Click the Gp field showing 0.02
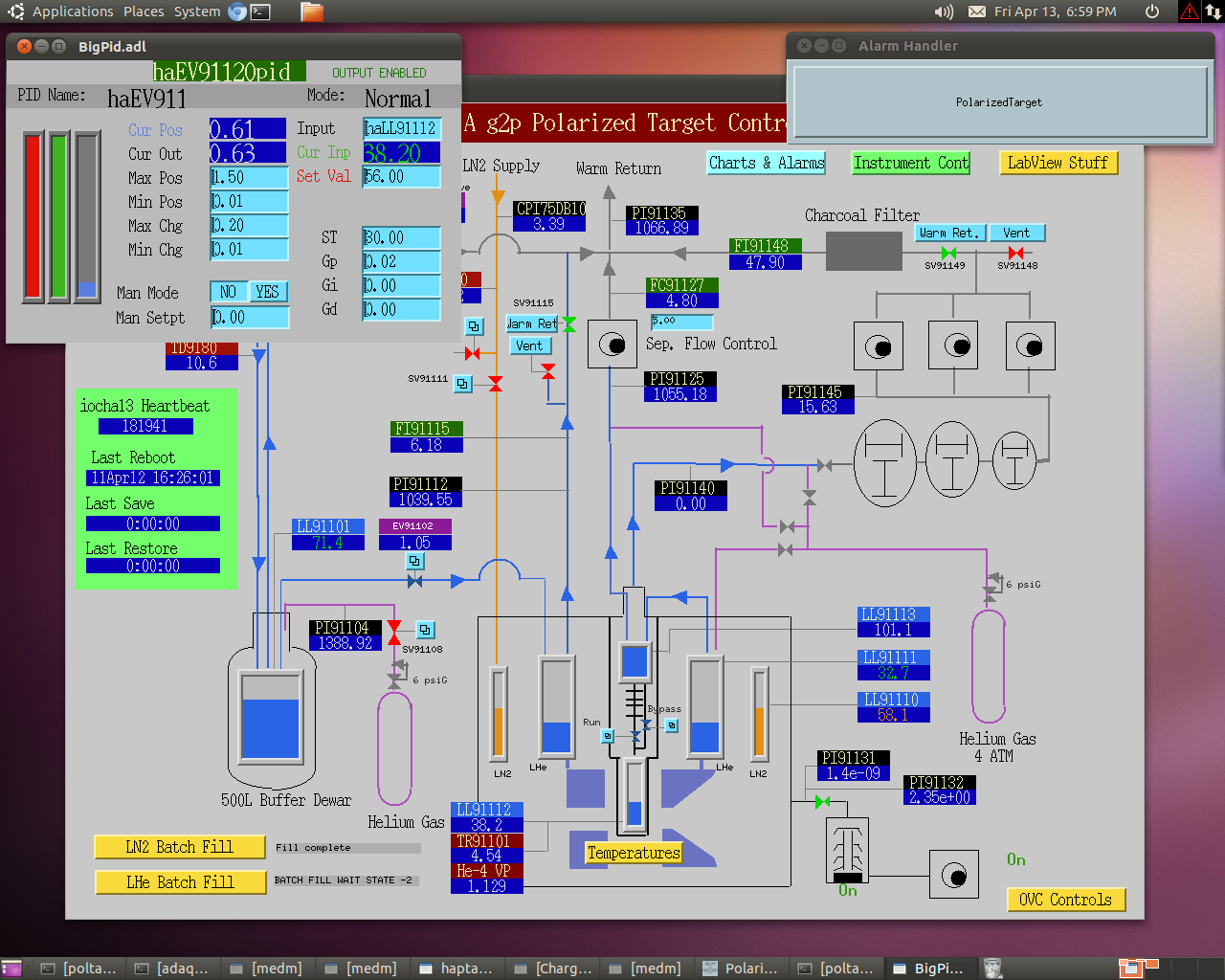Viewport: 1225px width, 980px height. (402, 261)
